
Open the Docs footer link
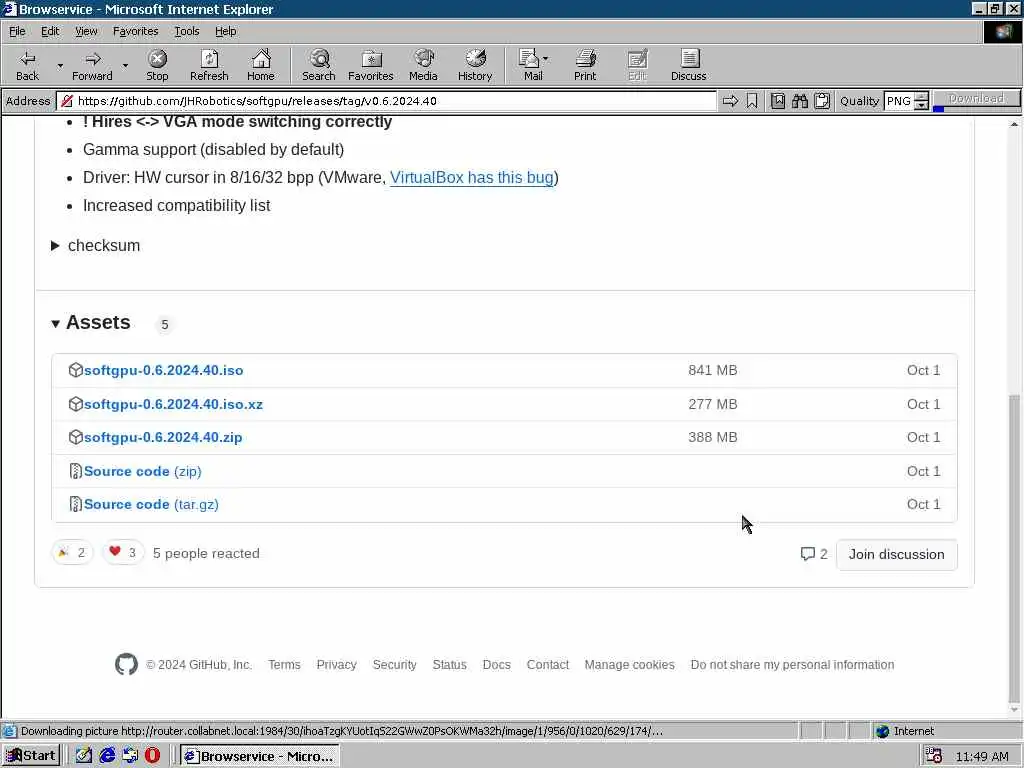coord(496,664)
